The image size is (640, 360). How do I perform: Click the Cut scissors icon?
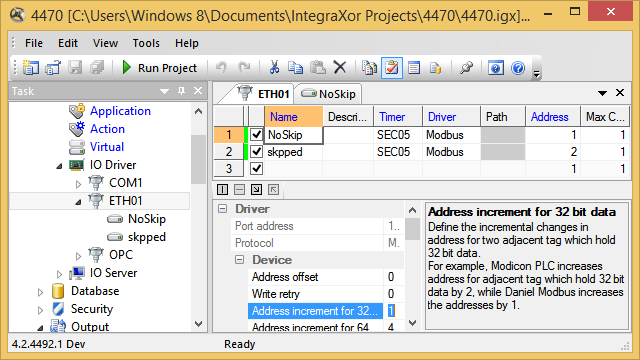274,67
